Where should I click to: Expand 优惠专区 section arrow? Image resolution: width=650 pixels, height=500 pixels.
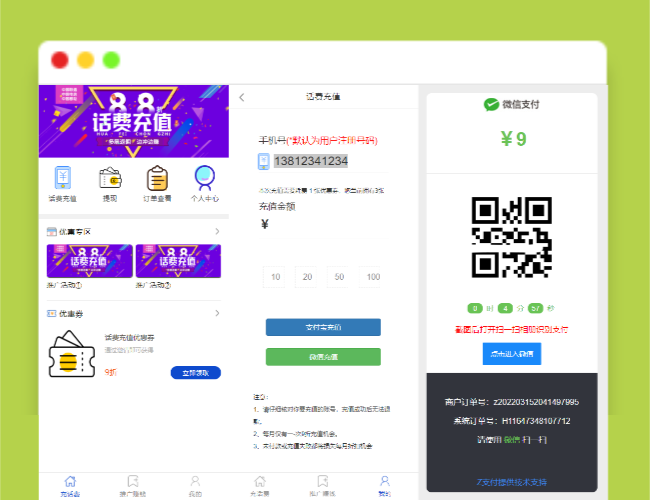pyautogui.click(x=217, y=231)
